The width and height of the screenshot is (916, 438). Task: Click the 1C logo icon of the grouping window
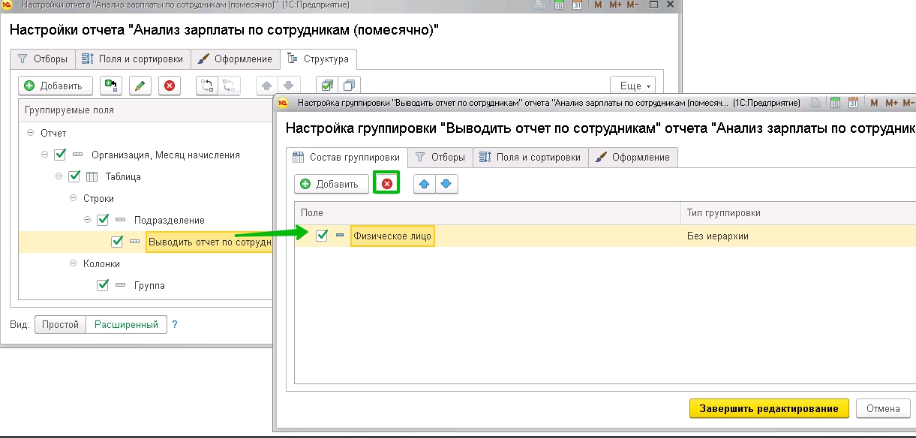coord(283,103)
